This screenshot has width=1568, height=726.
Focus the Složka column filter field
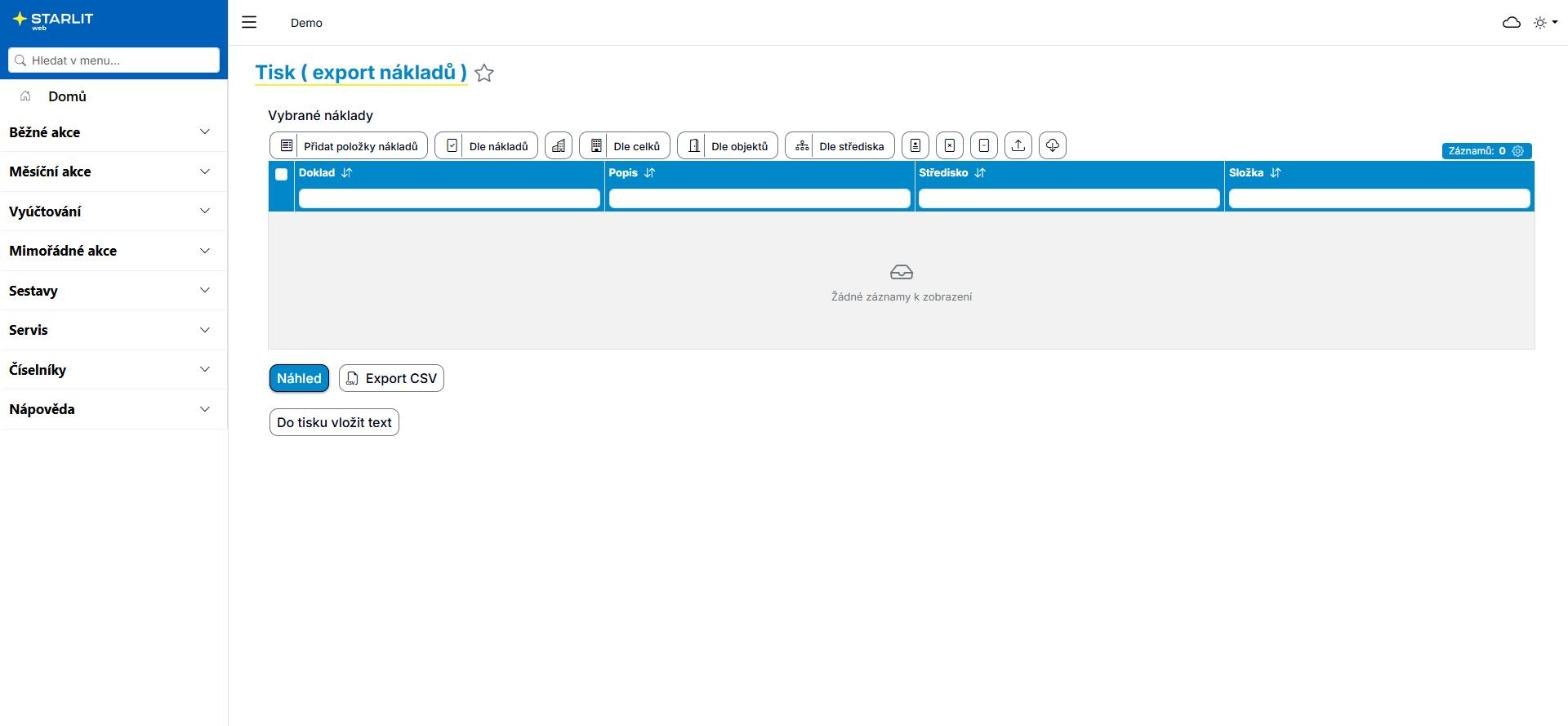point(1379,198)
